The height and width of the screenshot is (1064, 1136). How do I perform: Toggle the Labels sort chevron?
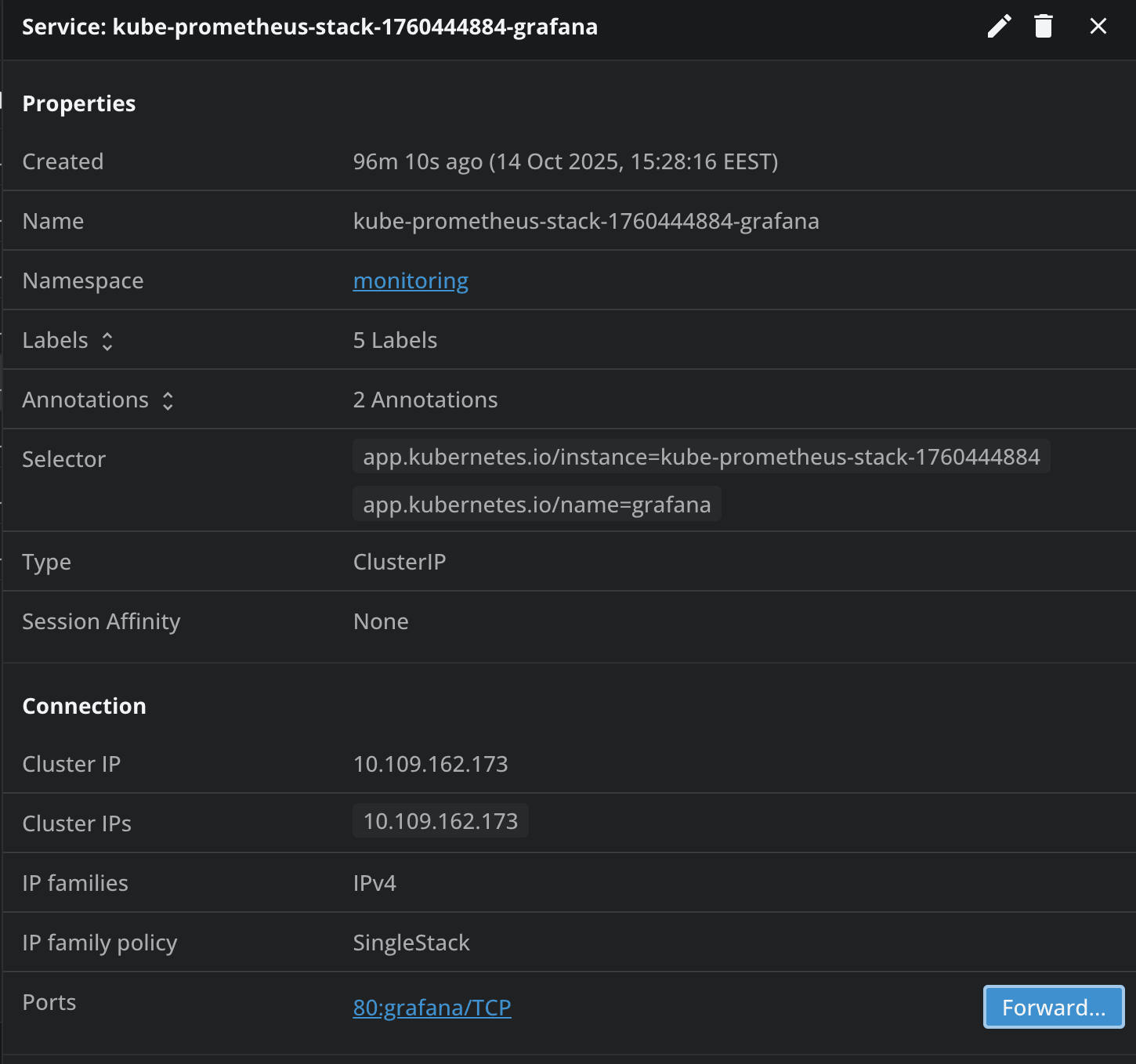(x=107, y=340)
